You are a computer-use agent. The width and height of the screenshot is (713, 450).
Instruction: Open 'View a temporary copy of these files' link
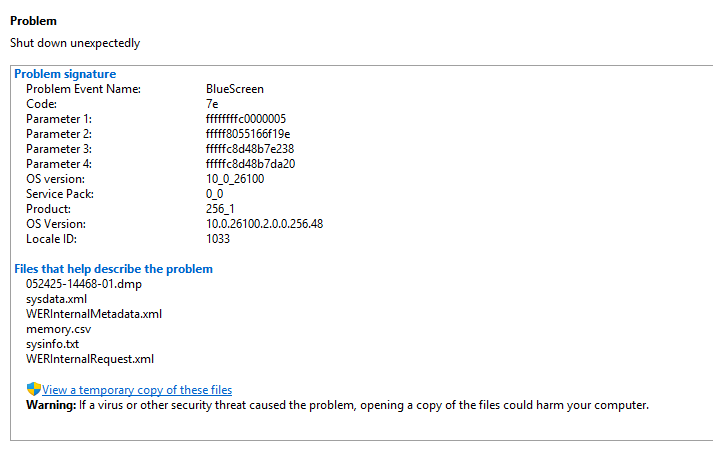[x=137, y=390]
